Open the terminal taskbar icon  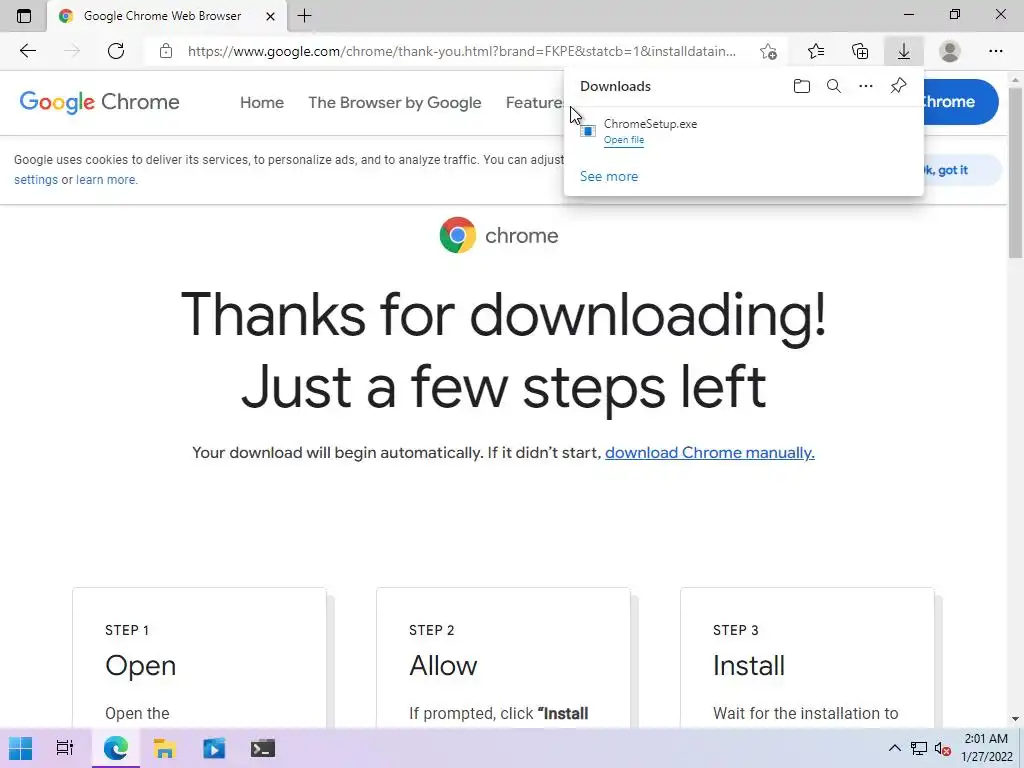(263, 748)
